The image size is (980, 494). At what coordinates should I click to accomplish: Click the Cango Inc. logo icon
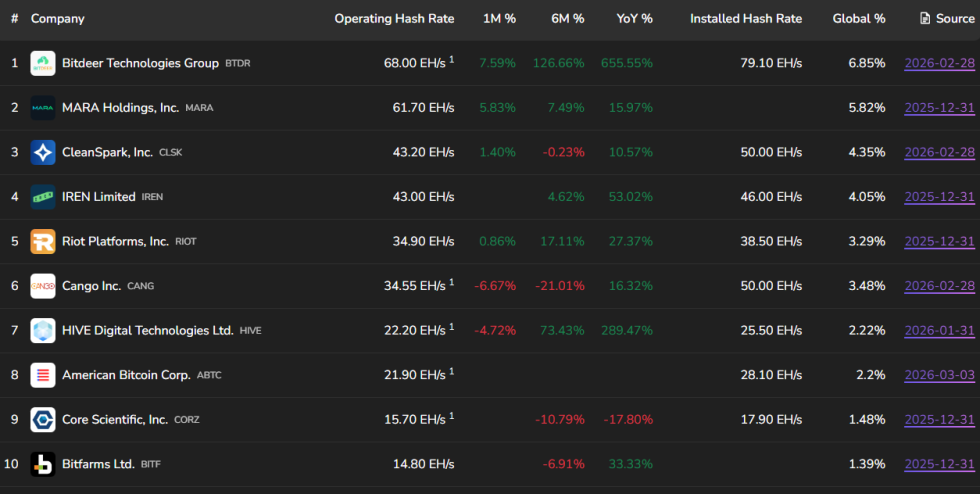click(x=42, y=286)
